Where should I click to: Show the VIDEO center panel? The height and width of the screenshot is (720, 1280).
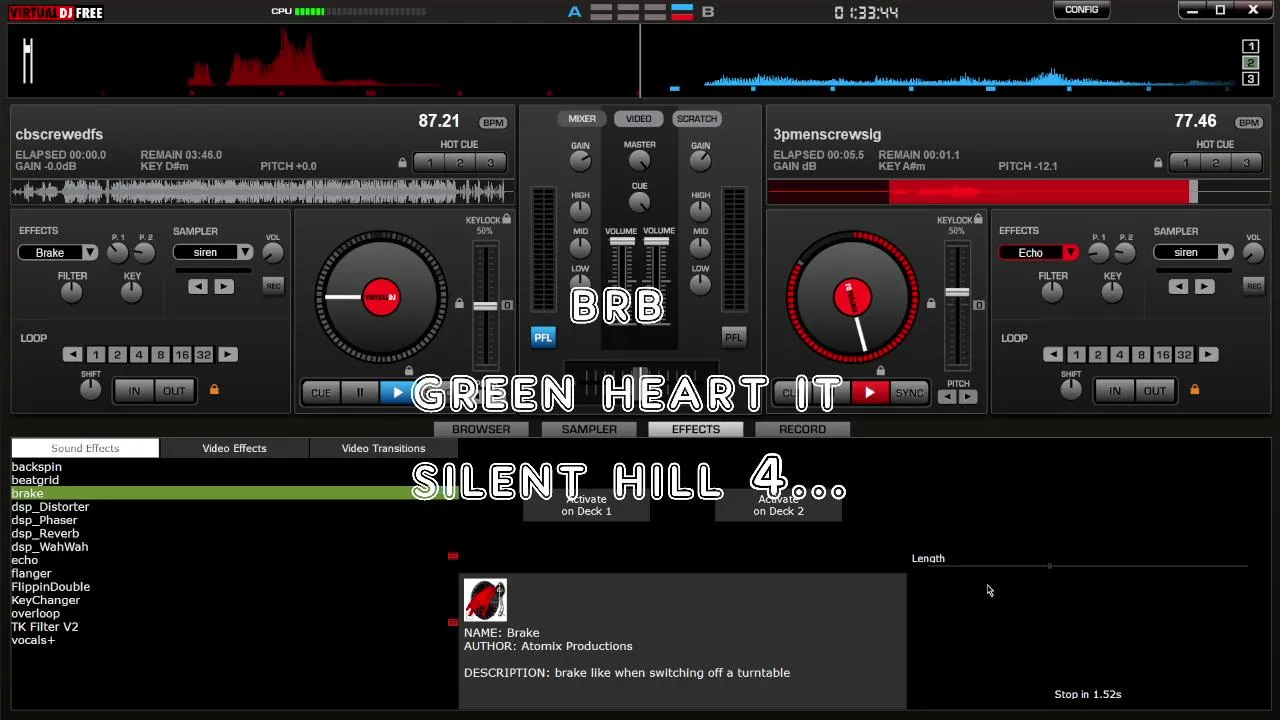(638, 119)
